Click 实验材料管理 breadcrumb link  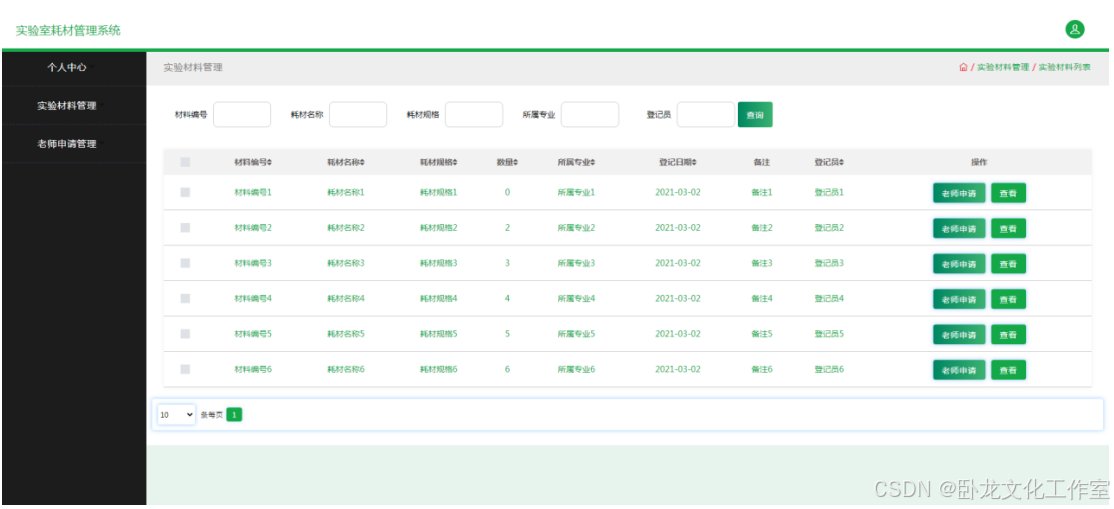pyautogui.click(x=1002, y=68)
